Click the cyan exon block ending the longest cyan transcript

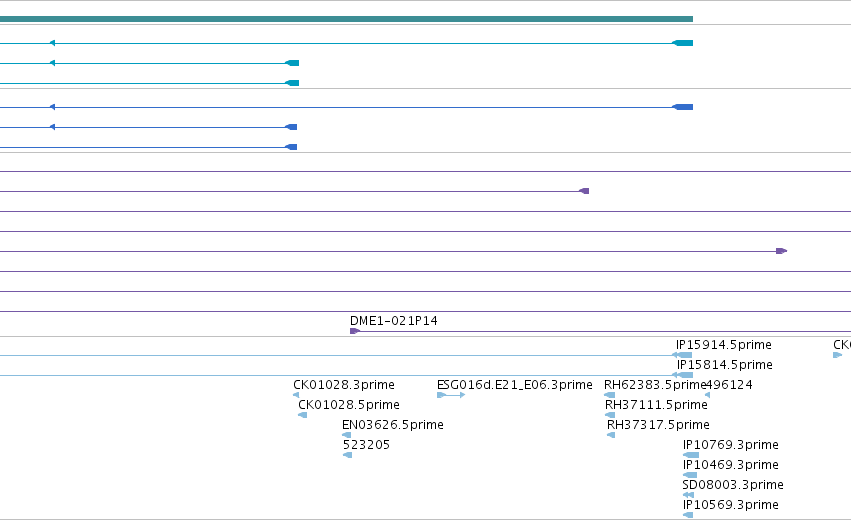683,43
